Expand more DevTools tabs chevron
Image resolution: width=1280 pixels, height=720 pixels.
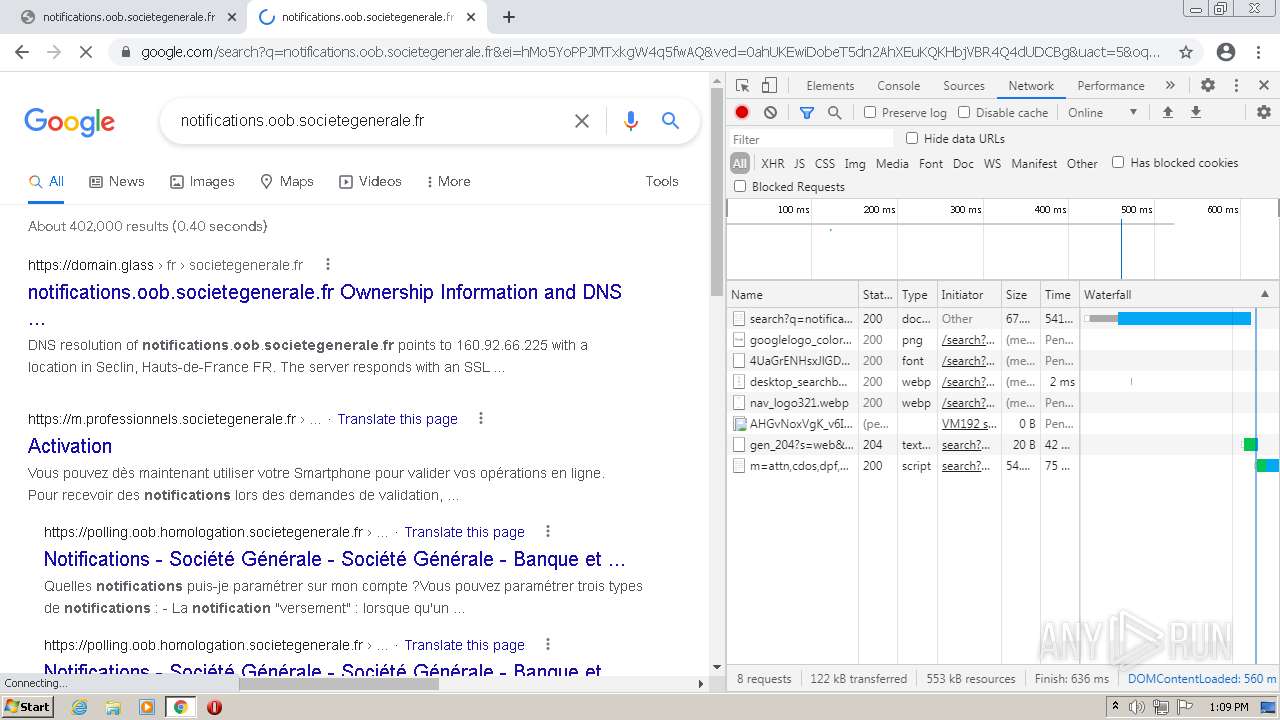coord(1170,86)
